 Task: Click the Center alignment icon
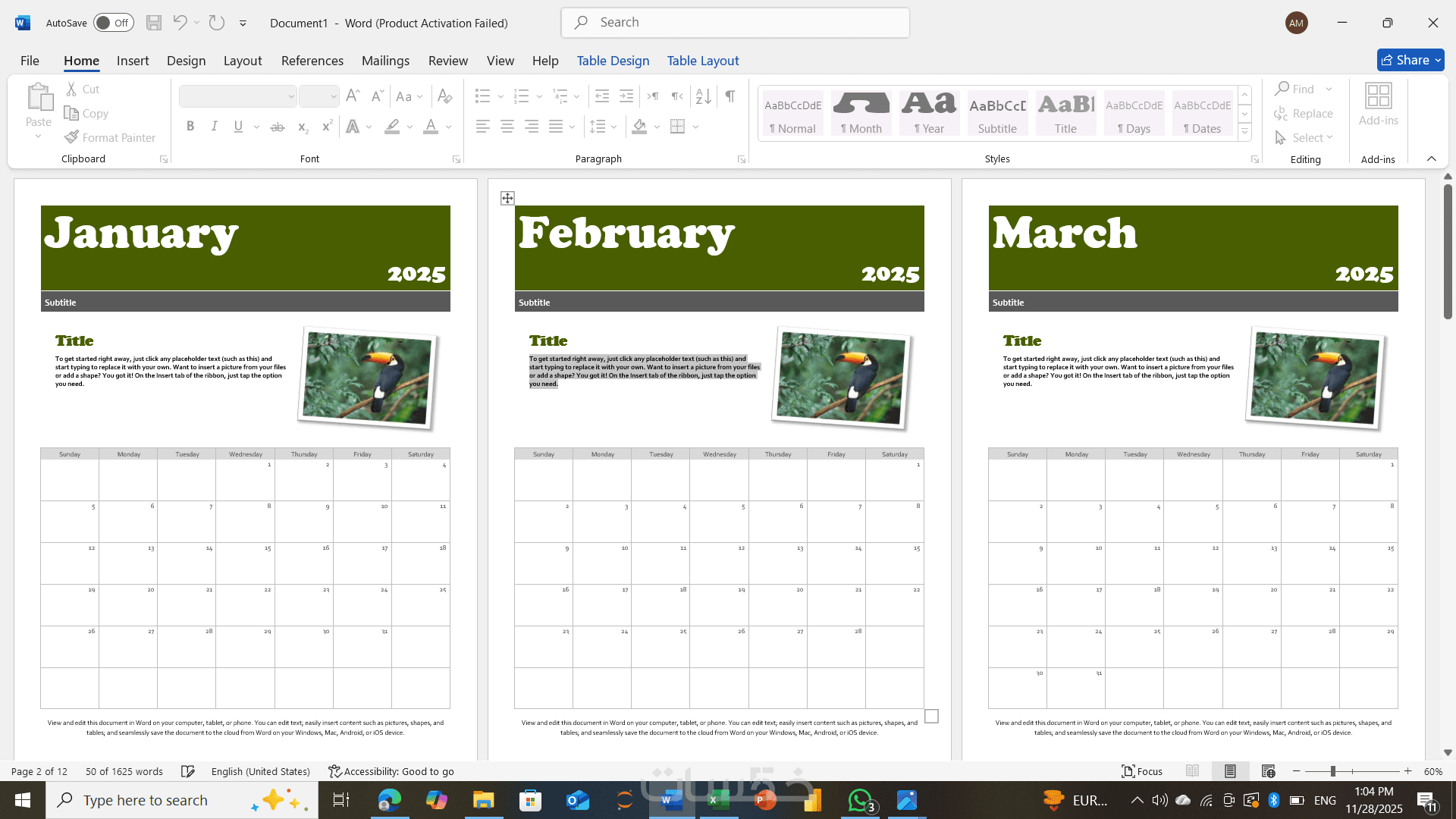tap(507, 127)
